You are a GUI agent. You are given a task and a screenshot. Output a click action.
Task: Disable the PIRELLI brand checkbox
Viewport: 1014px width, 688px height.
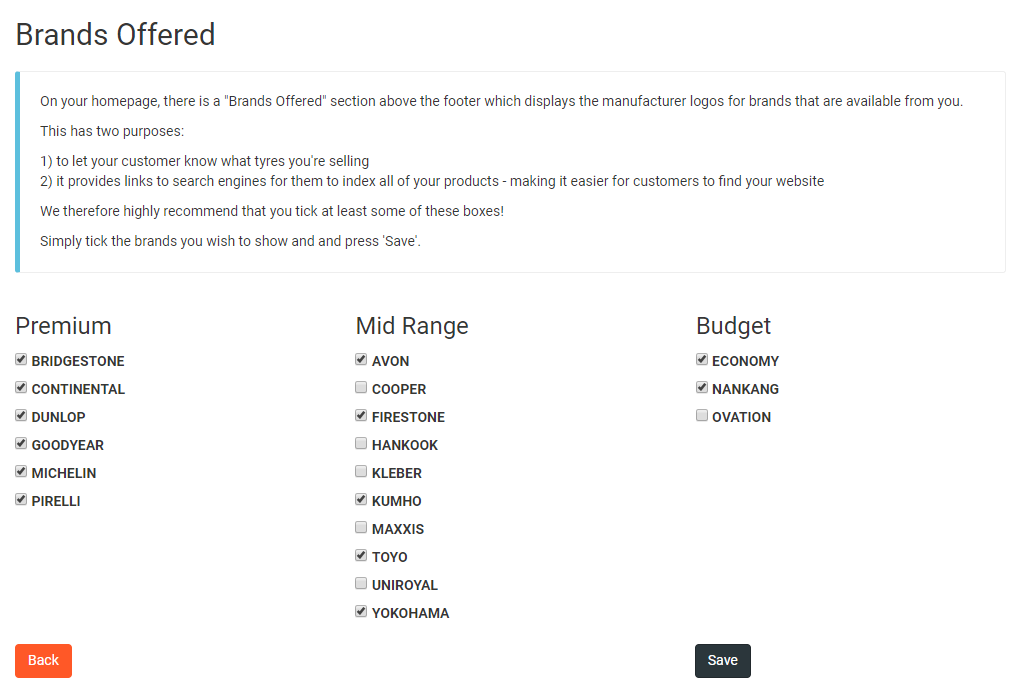click(x=21, y=499)
